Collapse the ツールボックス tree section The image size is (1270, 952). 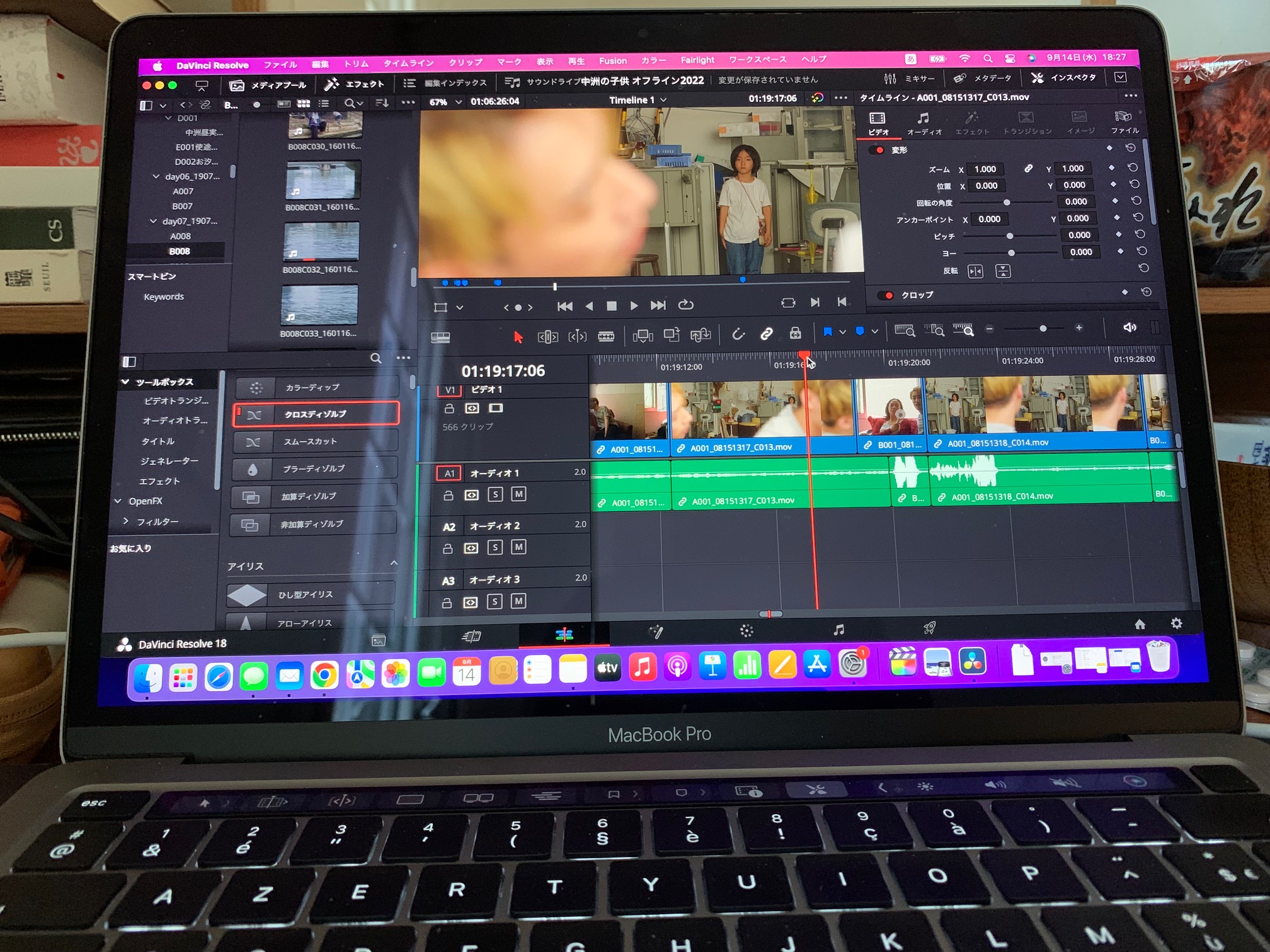tap(125, 382)
